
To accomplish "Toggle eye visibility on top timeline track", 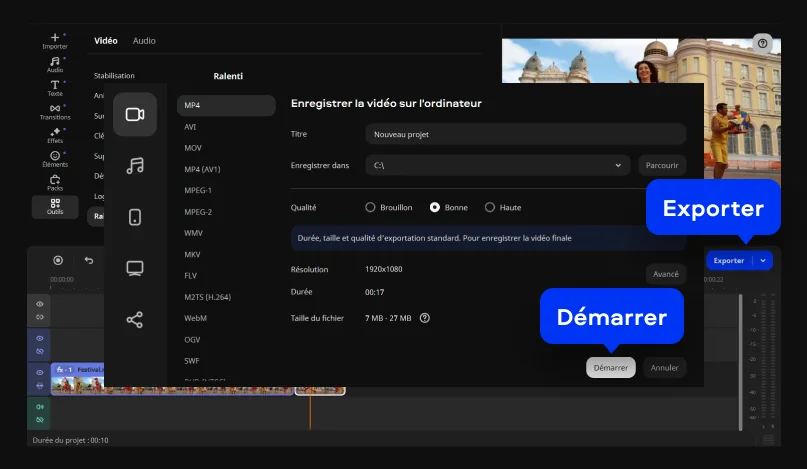I will tap(40, 304).
